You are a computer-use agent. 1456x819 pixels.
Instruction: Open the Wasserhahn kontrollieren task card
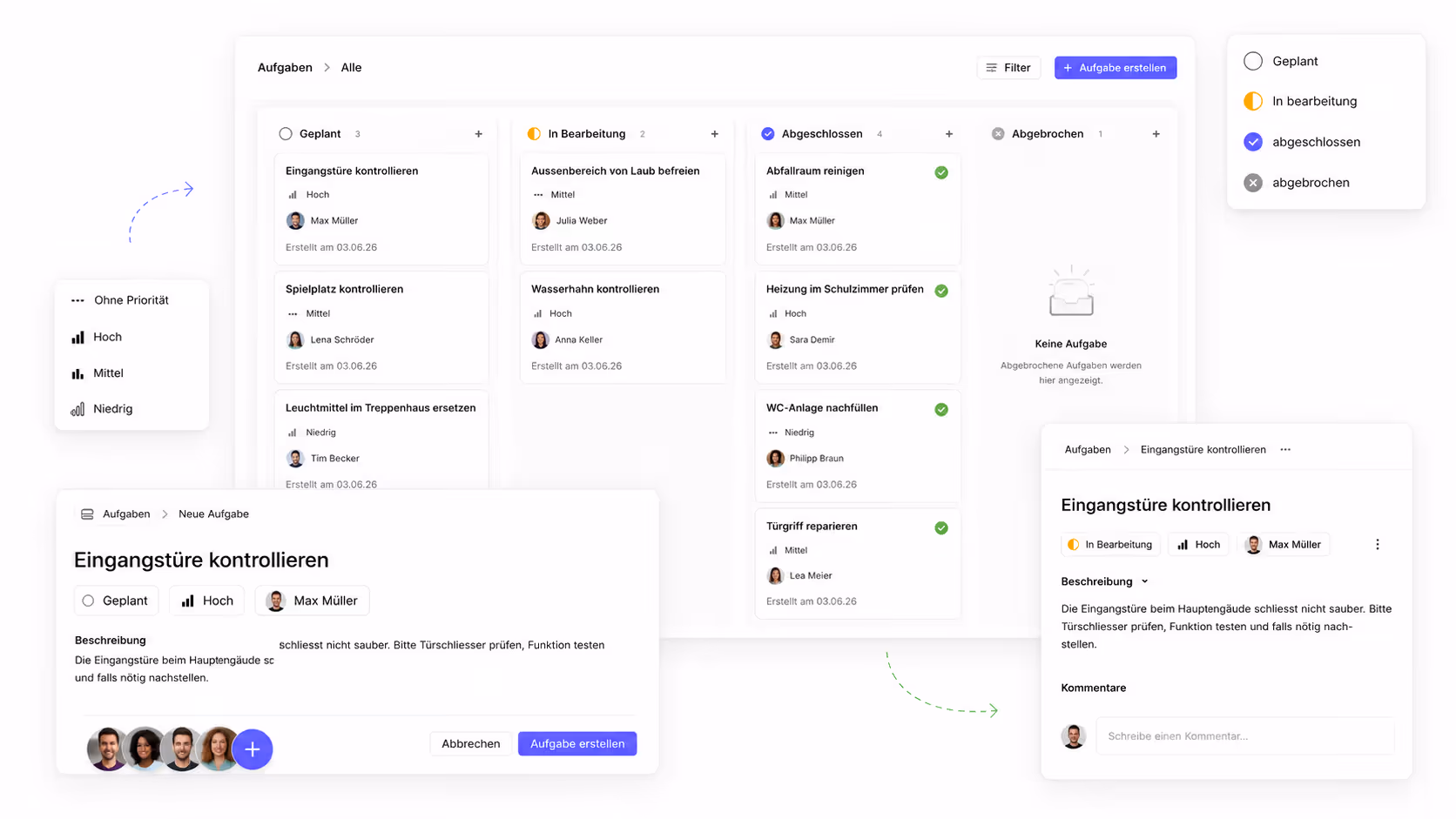click(x=623, y=327)
